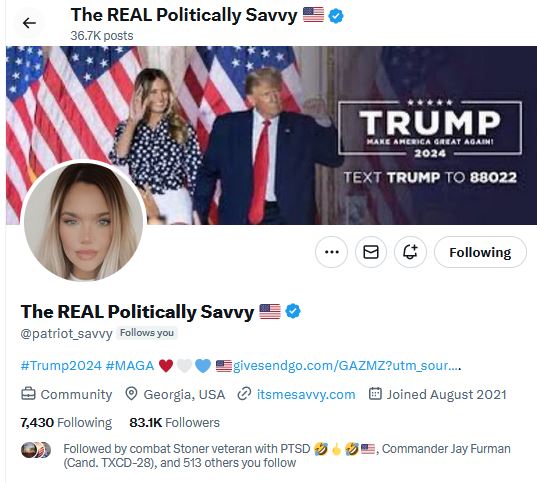Viewport: 537px width, 483px height.
Task: Click the blue verified badge beside profile name
Action: click(x=293, y=311)
